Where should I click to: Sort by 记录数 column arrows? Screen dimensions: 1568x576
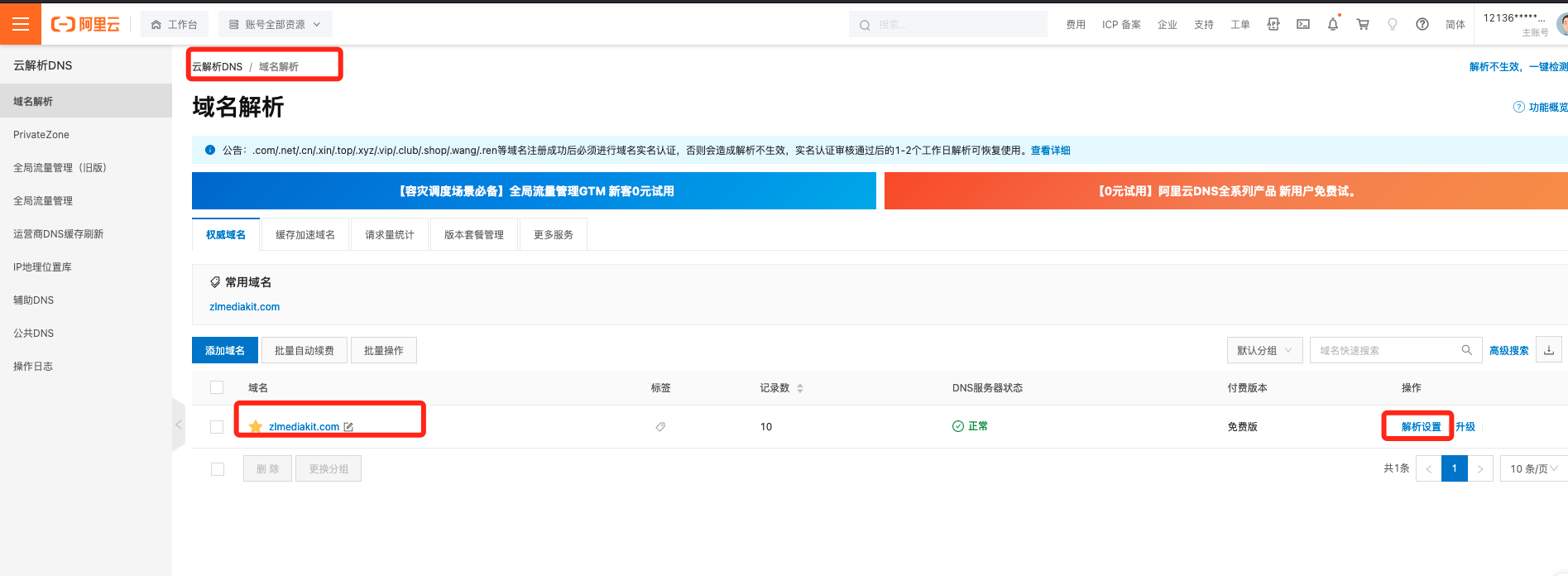800,388
